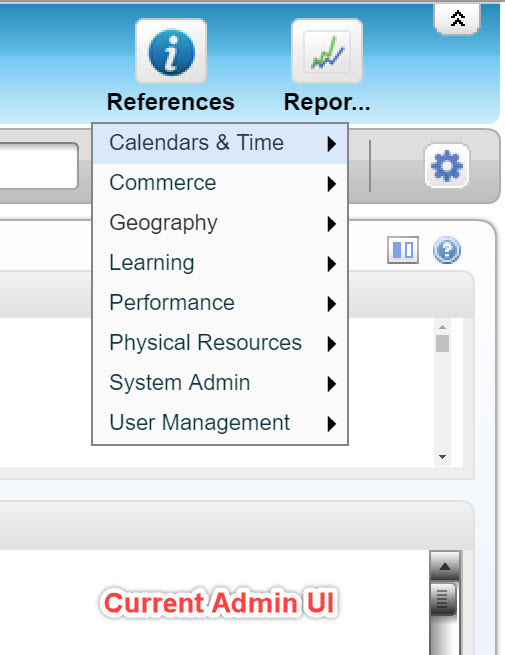
Task: Expand the Geography submenu arrow
Action: [332, 224]
